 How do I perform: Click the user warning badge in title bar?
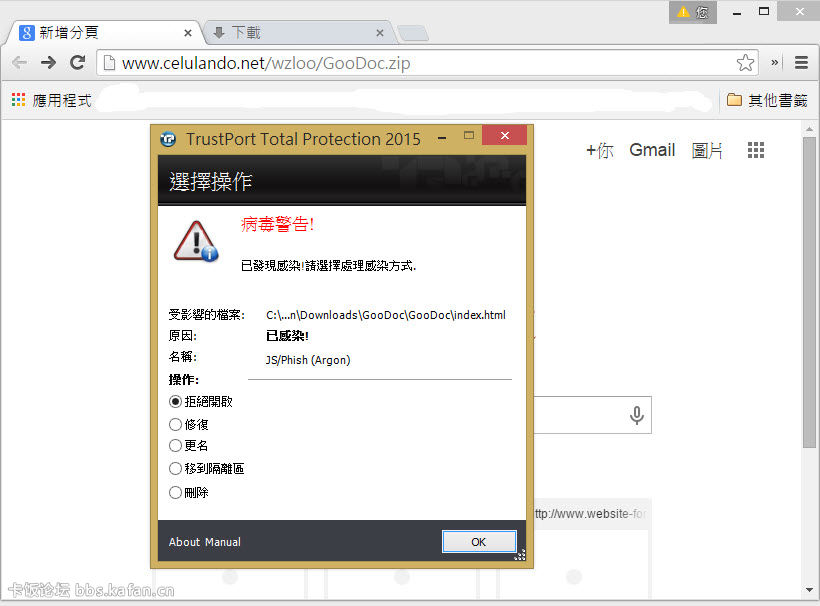(x=693, y=12)
